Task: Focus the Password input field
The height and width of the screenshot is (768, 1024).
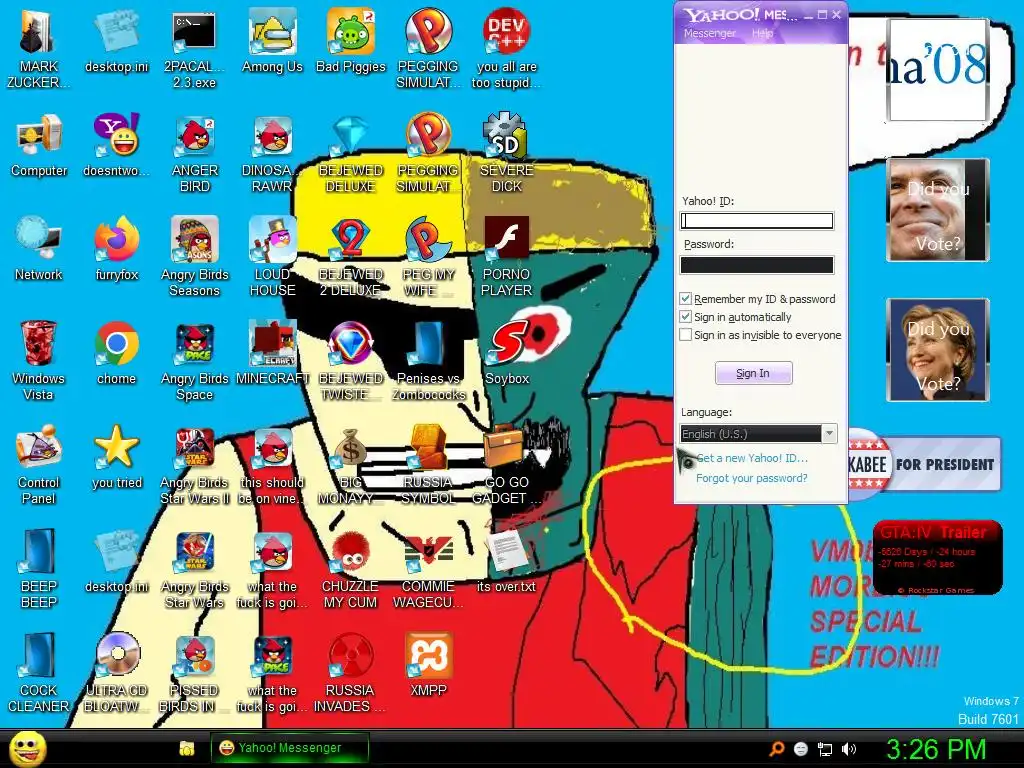Action: tap(757, 264)
